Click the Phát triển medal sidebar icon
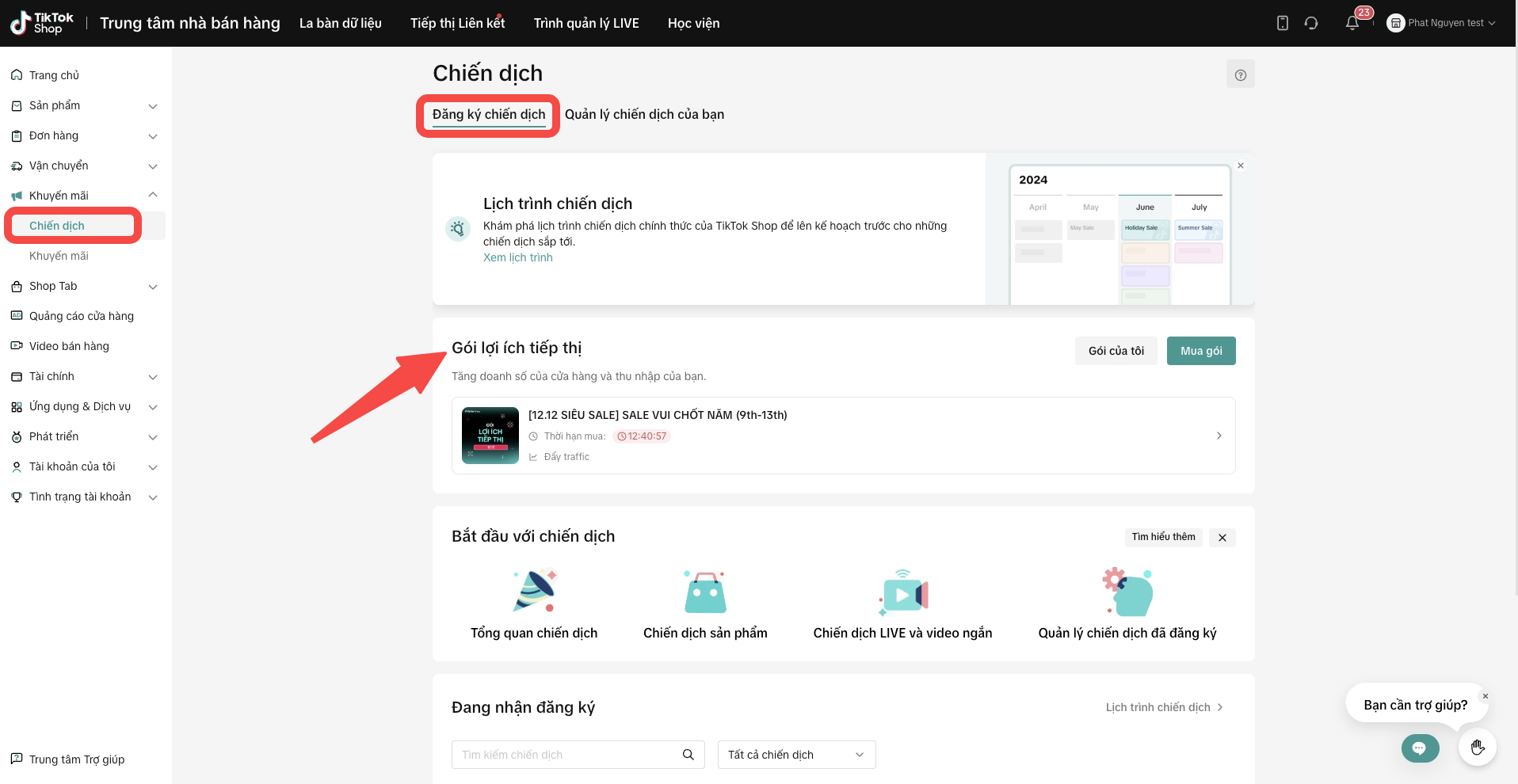The height and width of the screenshot is (784, 1518). click(x=17, y=436)
